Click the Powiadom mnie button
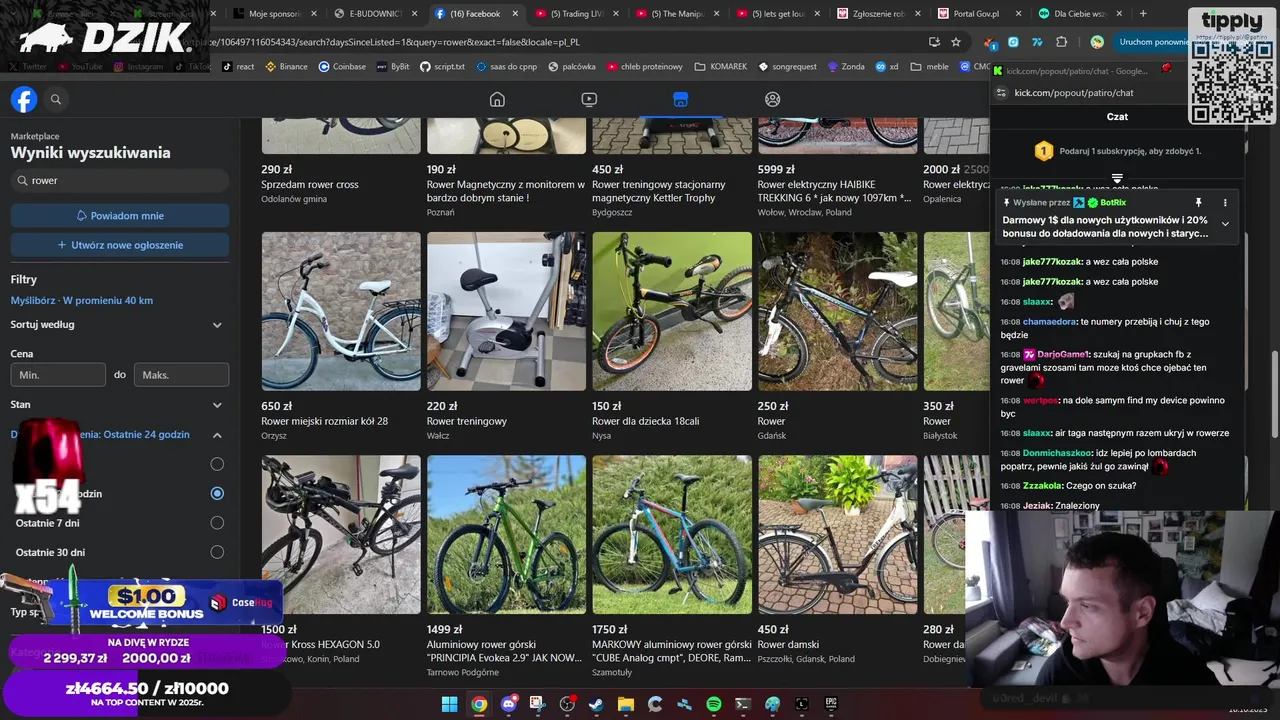This screenshot has width=1280, height=720. 120,216
